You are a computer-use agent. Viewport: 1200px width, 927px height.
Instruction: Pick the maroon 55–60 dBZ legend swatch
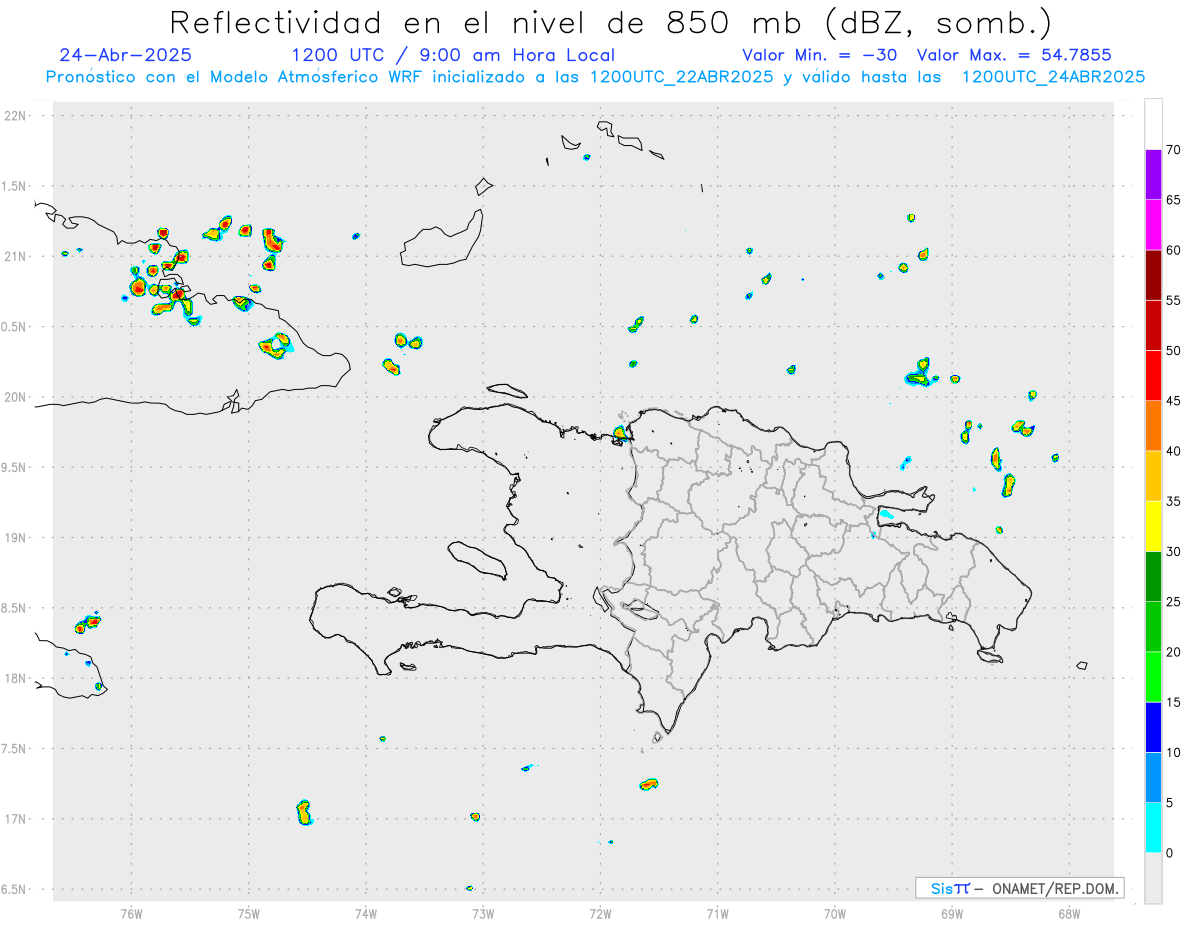tap(1153, 275)
